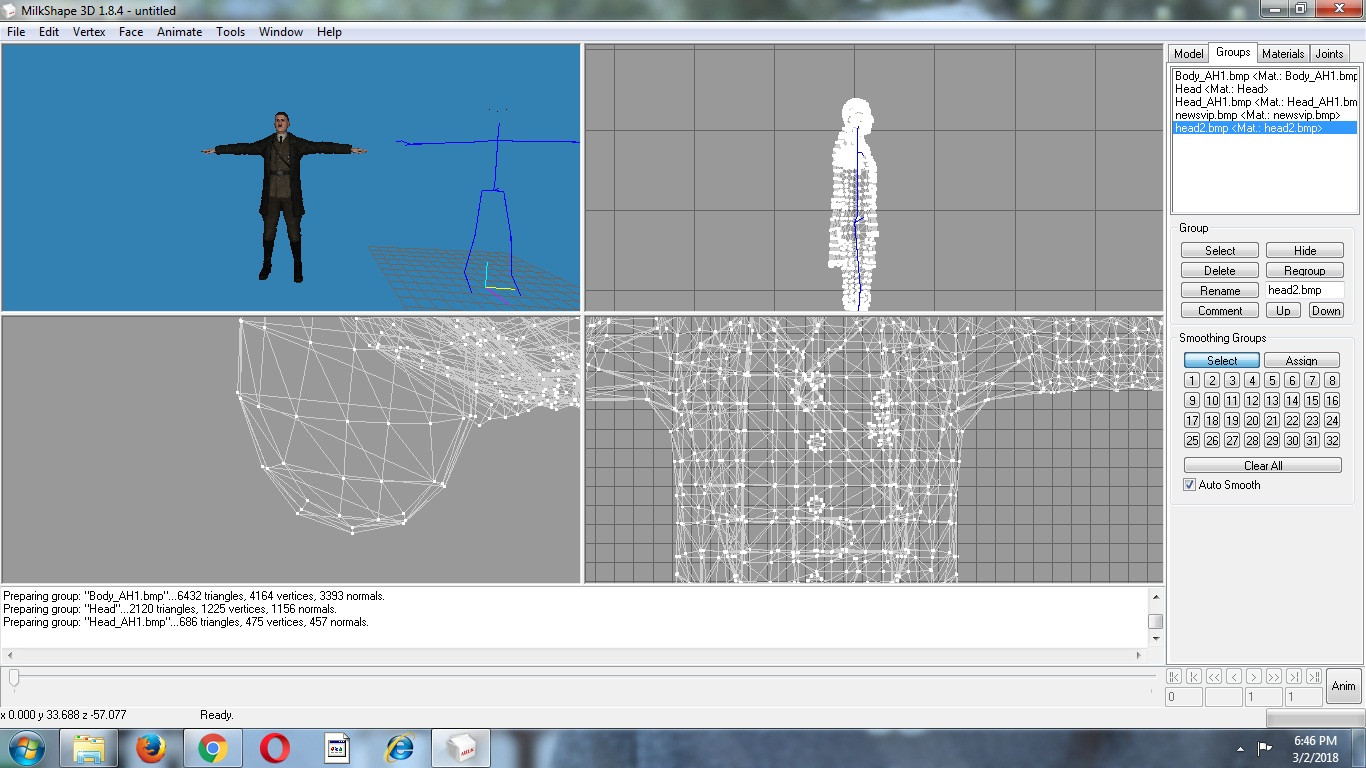Image resolution: width=1366 pixels, height=768 pixels.
Task: Step back one animation frame
Action: (1234, 677)
